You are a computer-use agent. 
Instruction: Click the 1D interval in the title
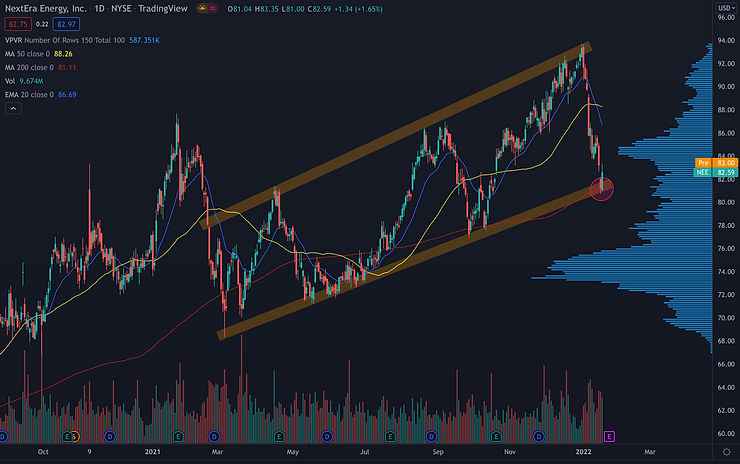coord(100,8)
